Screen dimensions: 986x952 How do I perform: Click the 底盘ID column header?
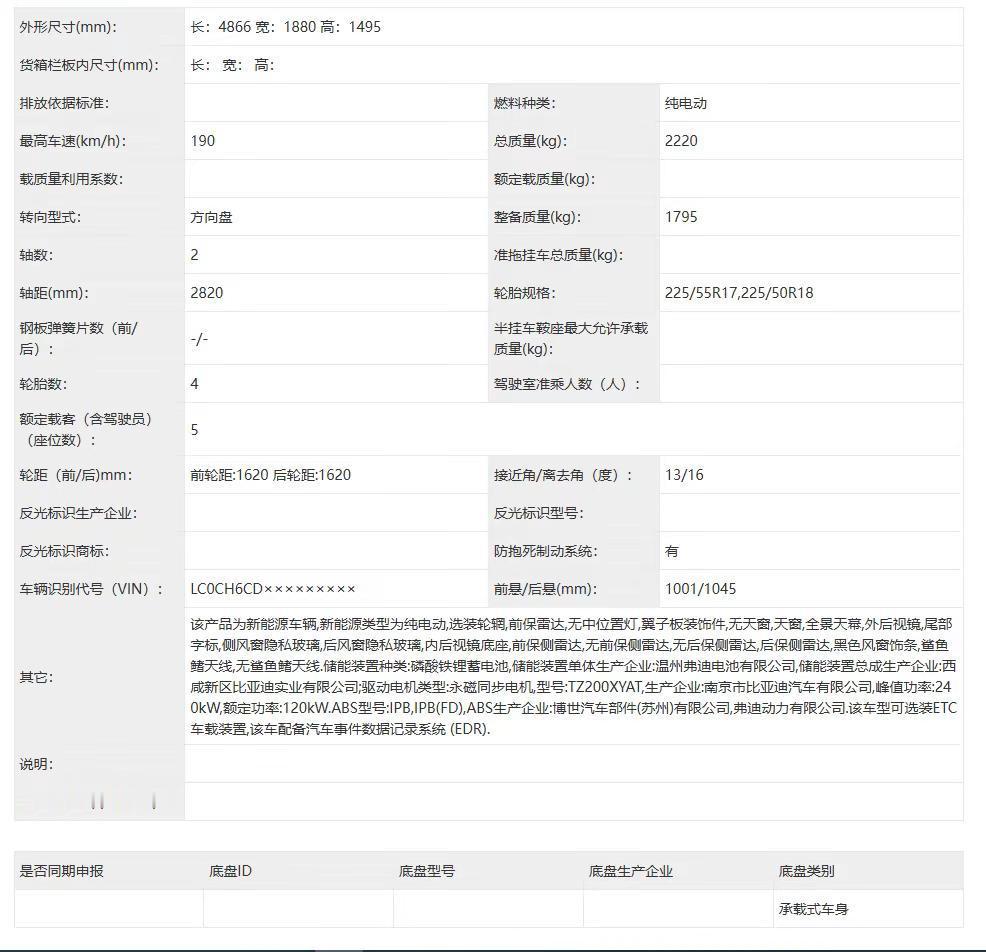230,871
